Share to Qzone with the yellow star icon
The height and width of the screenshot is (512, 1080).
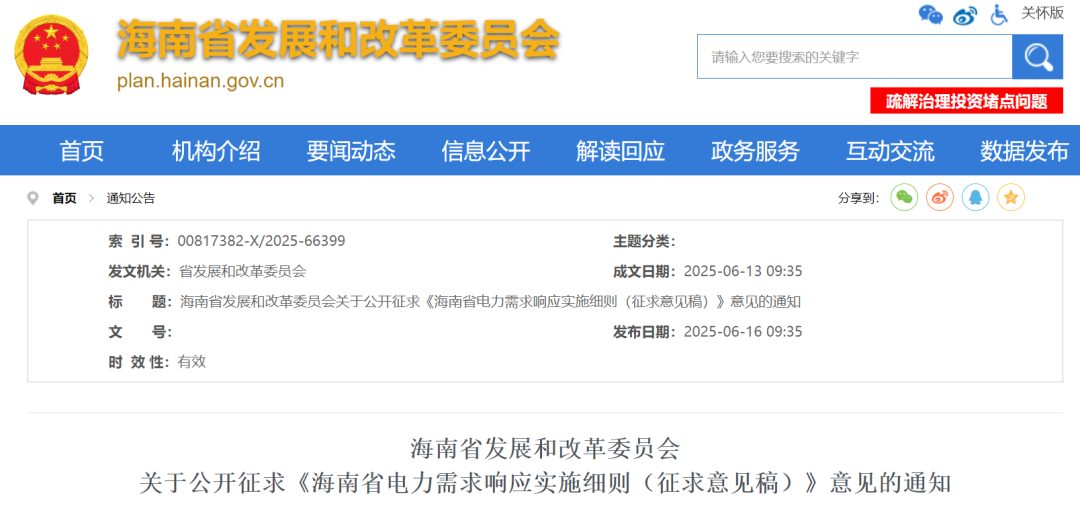click(1010, 198)
